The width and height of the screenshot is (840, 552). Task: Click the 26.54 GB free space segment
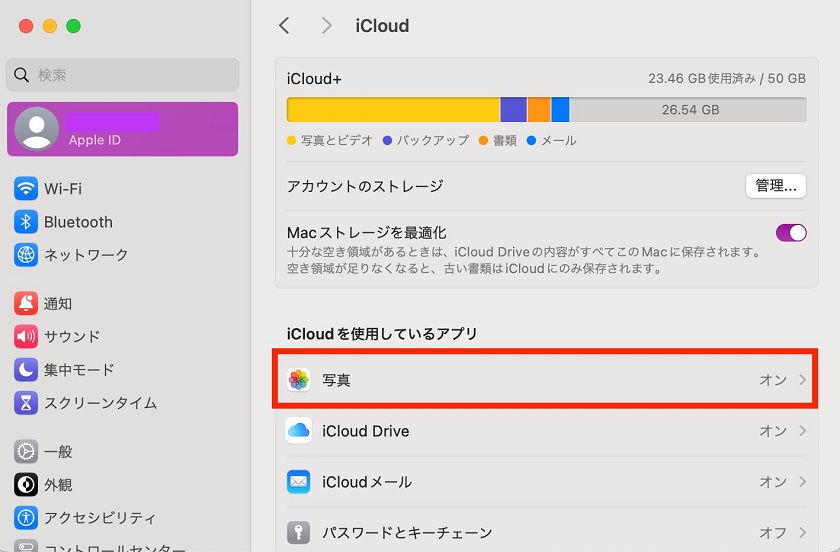coord(688,109)
